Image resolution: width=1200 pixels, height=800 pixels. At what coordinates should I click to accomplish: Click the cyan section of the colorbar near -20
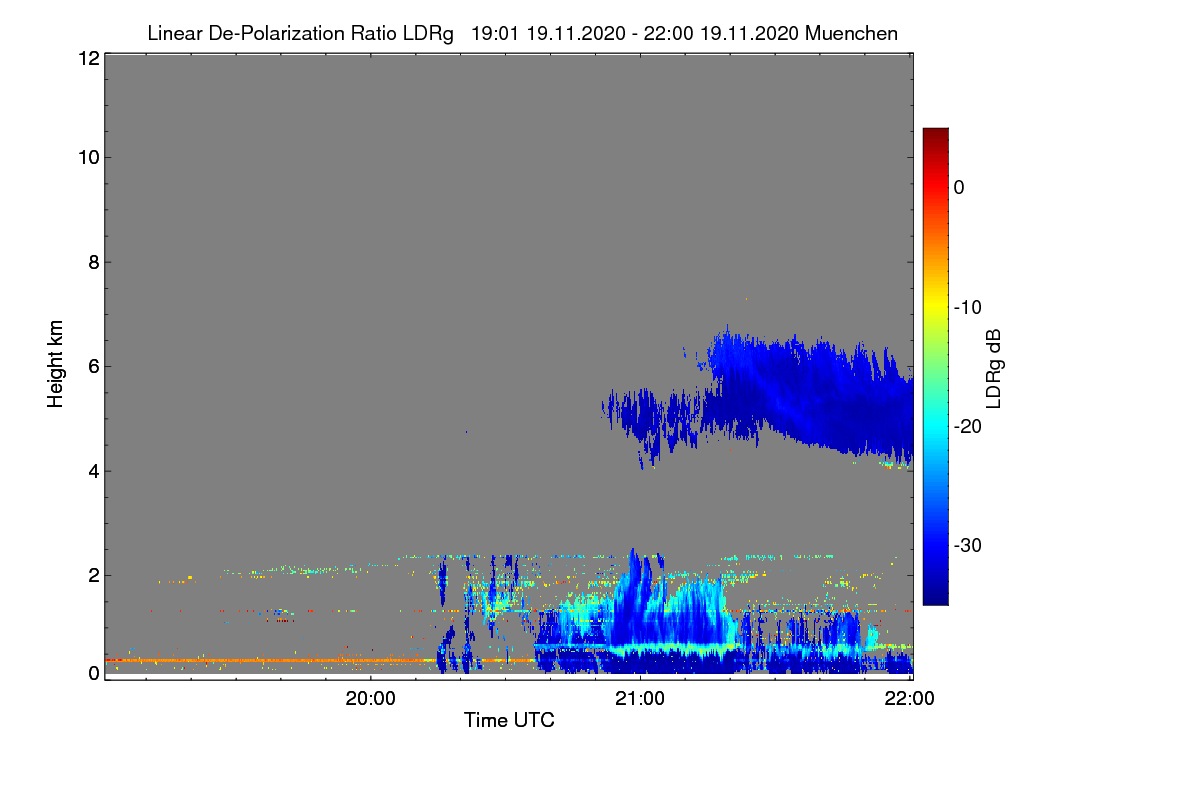(x=935, y=426)
